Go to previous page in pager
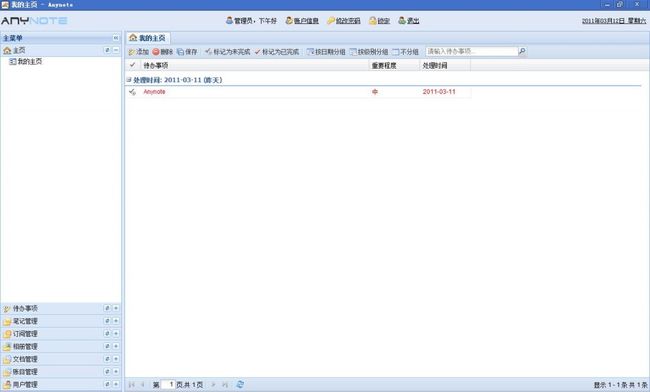Viewport: 650px width, 392px height. point(143,385)
